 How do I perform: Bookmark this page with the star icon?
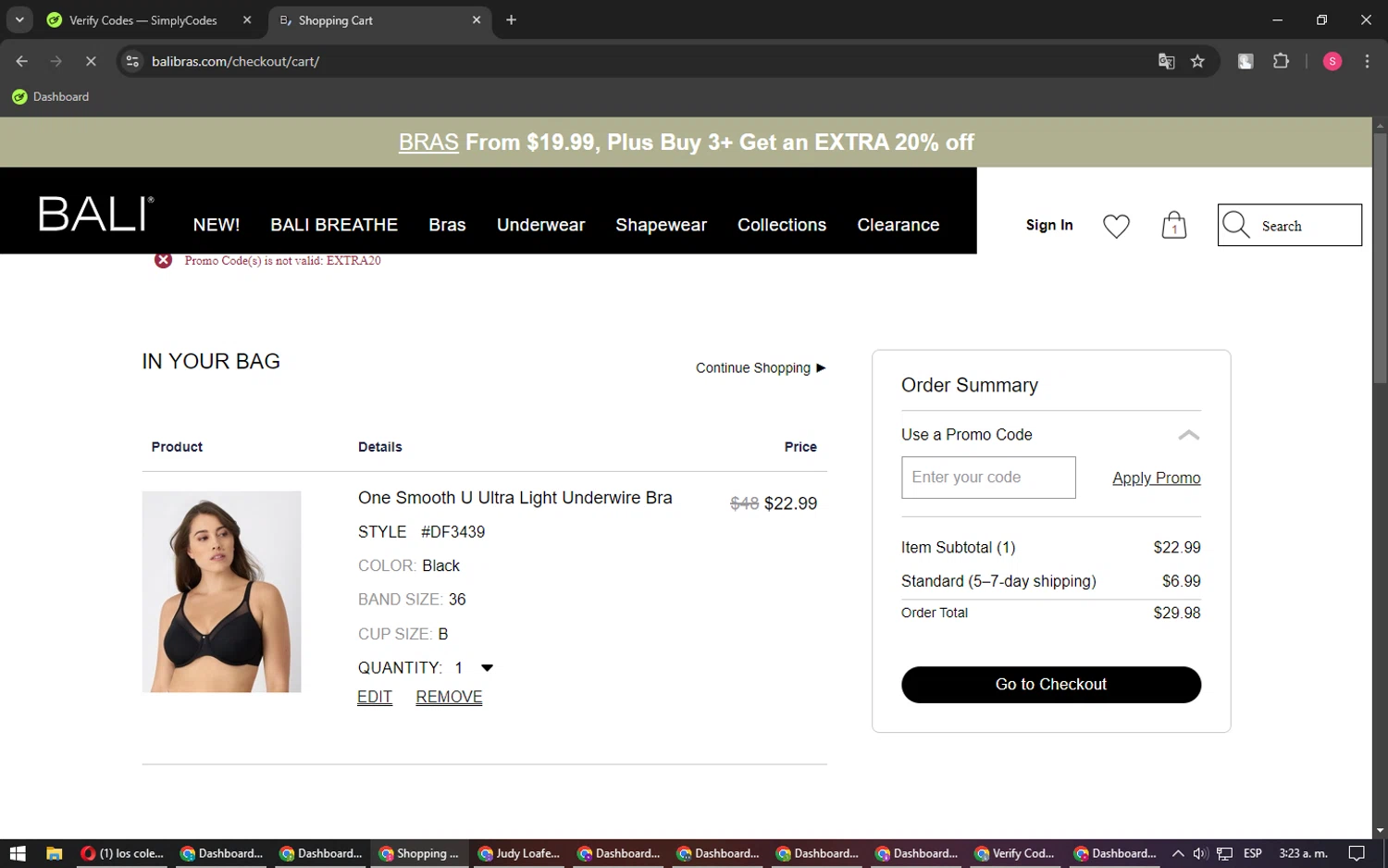[x=1197, y=61]
